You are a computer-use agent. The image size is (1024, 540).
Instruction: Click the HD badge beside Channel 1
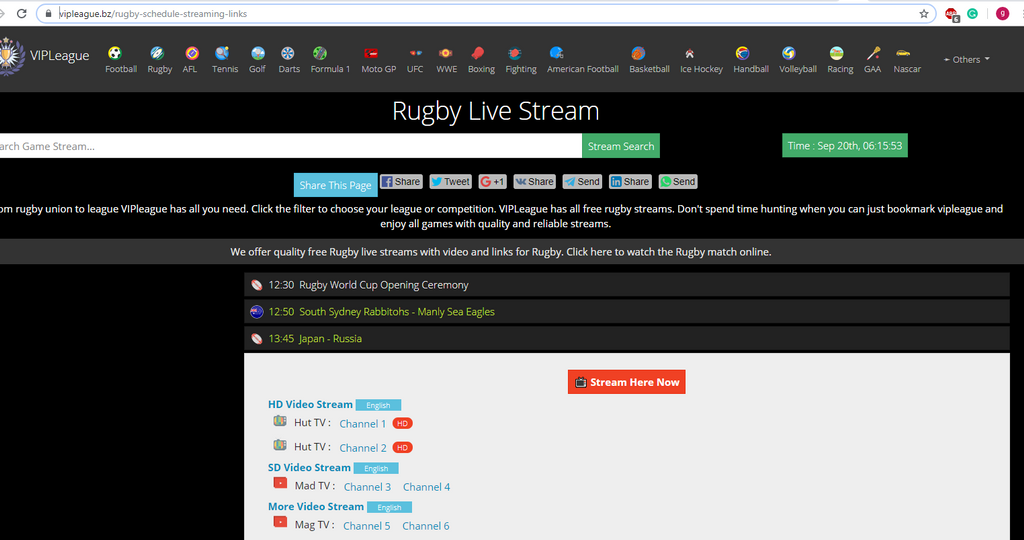(x=402, y=423)
